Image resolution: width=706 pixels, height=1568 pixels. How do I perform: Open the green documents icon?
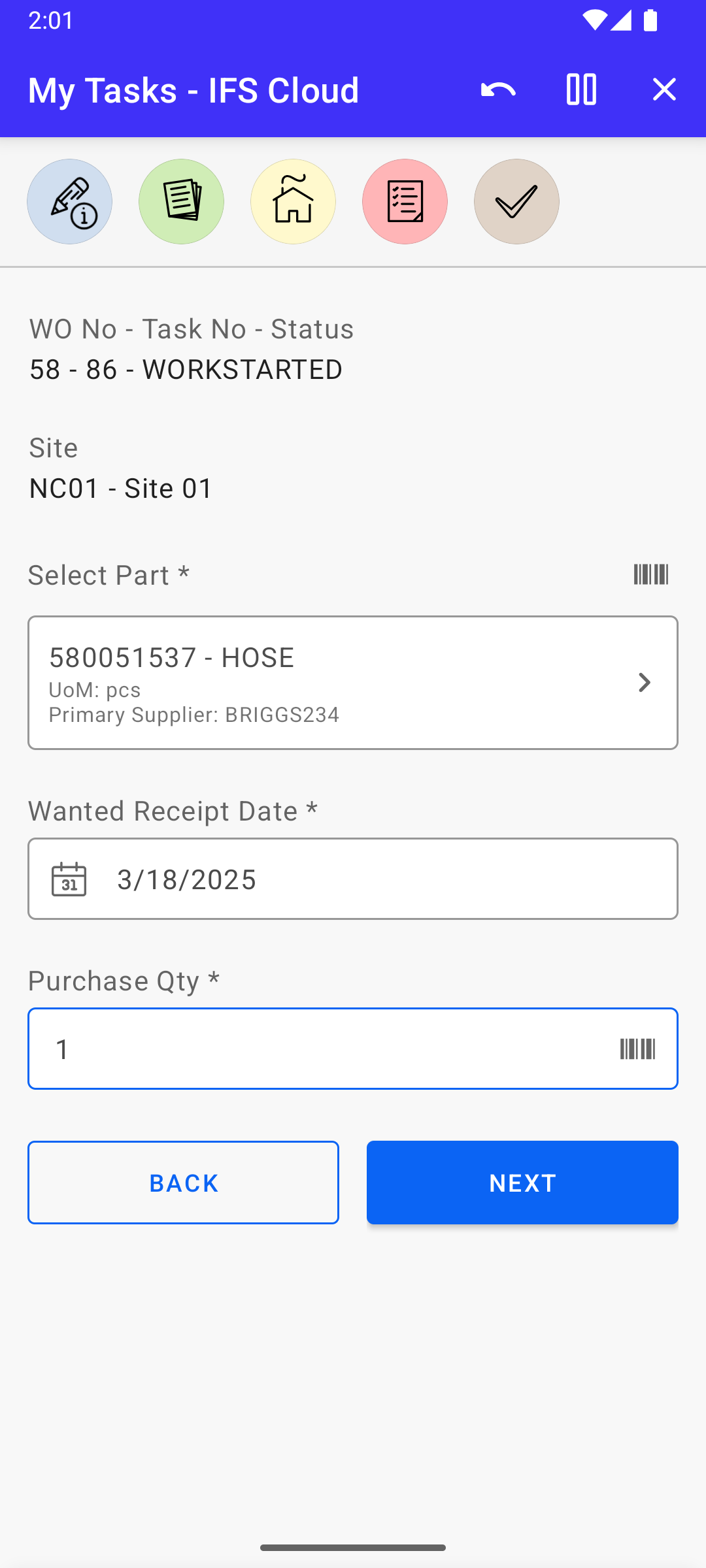[x=181, y=202]
